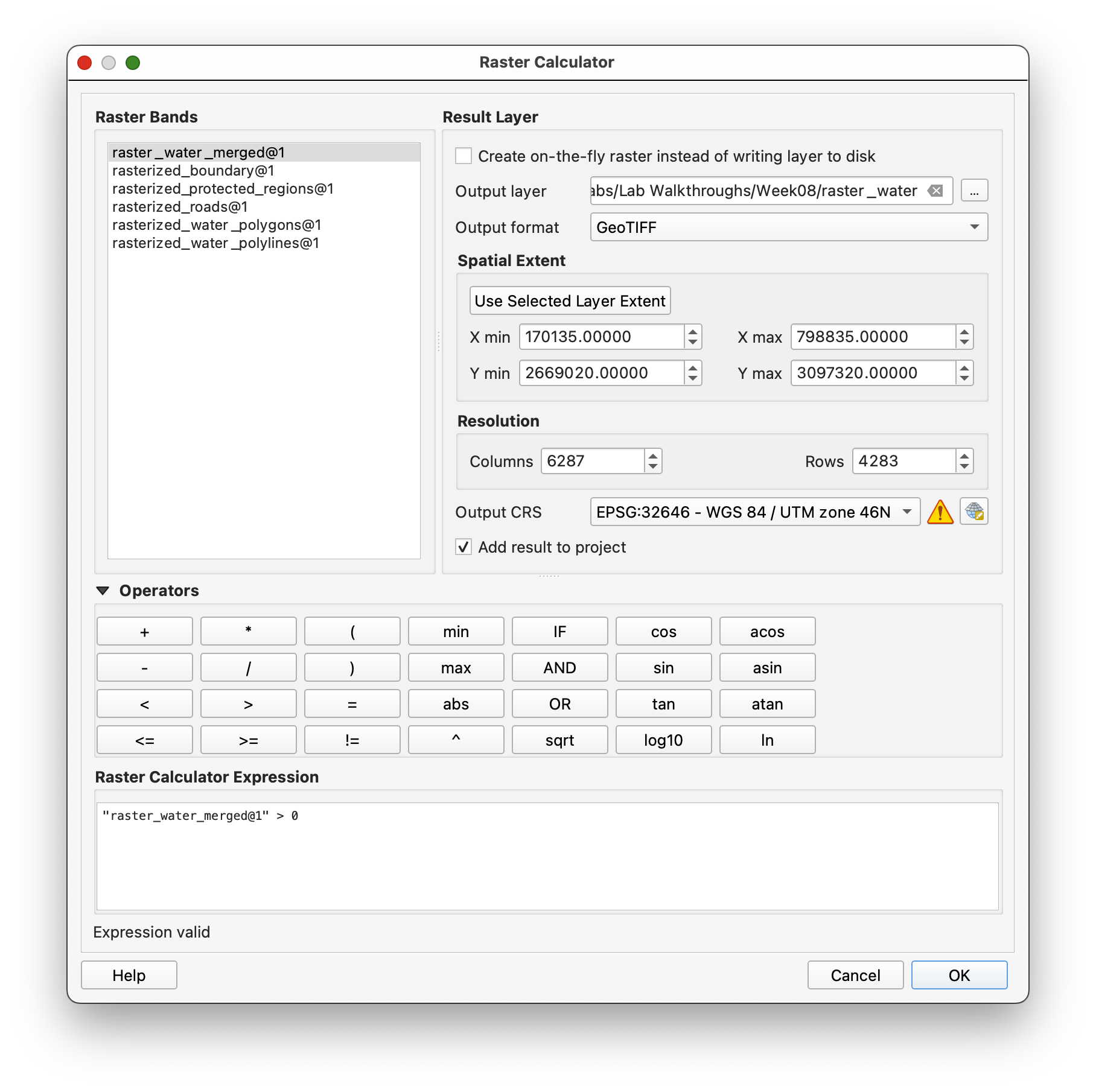1096x1092 pixels.
Task: Insert the sin function
Action: click(664, 668)
